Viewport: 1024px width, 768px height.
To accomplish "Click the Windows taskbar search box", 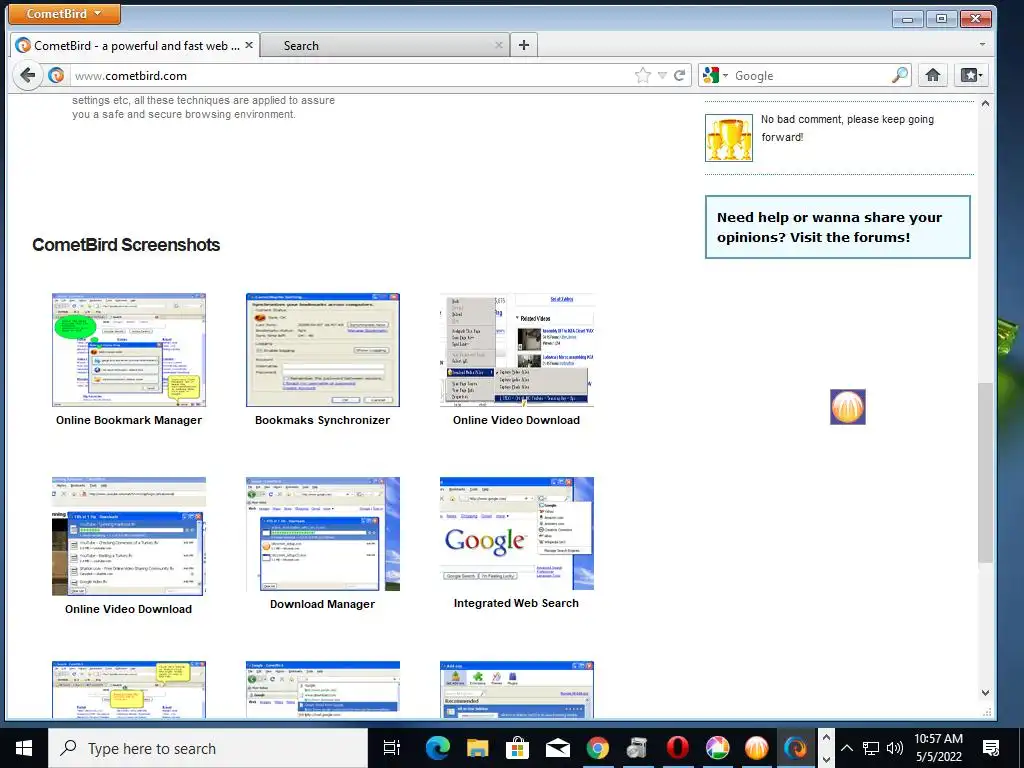I will (x=208, y=748).
